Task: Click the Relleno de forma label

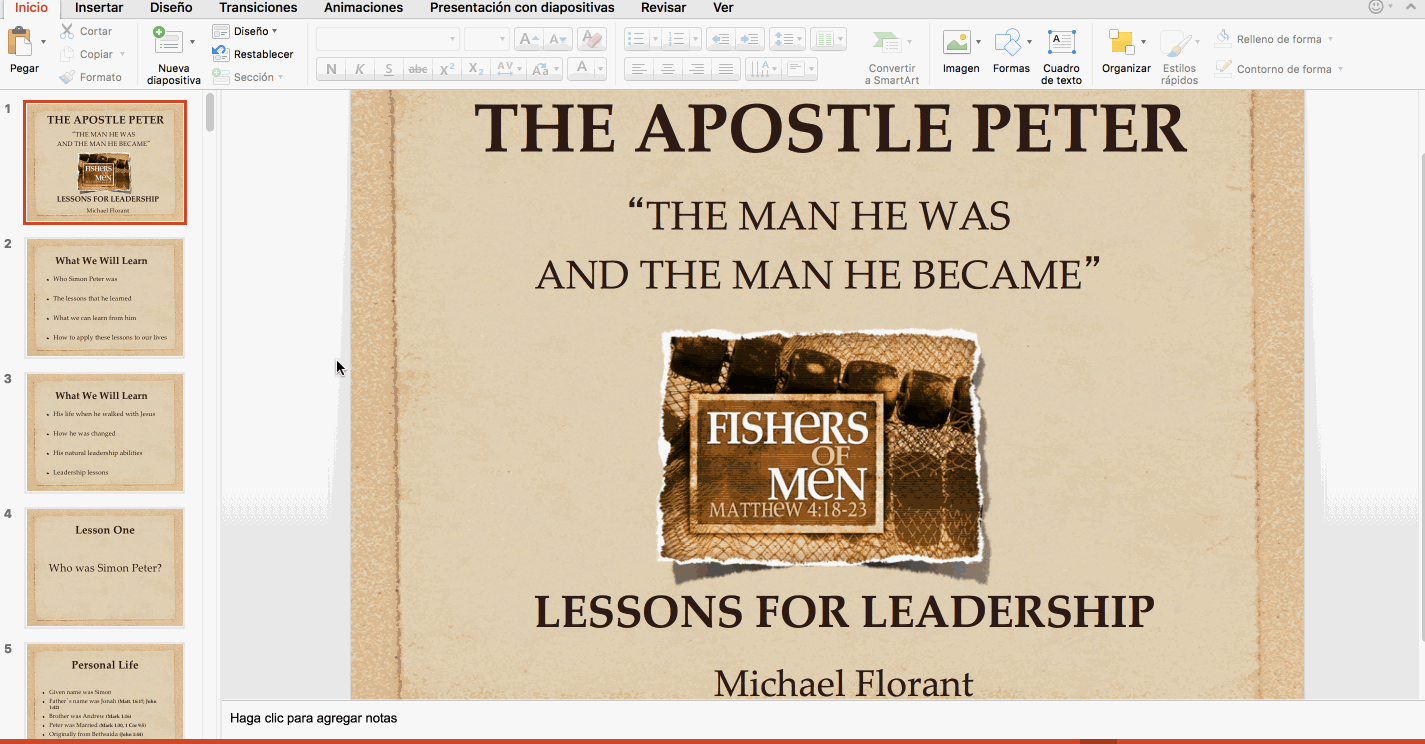Action: click(1279, 39)
